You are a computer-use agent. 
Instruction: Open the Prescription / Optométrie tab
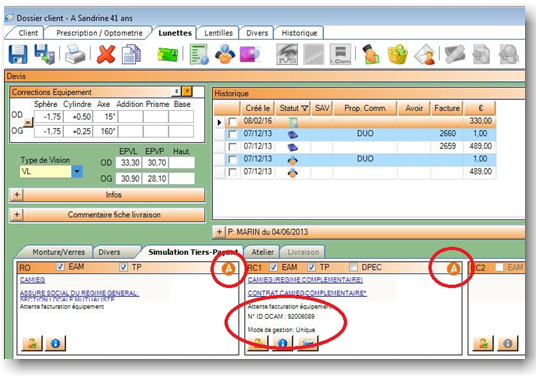[99, 33]
